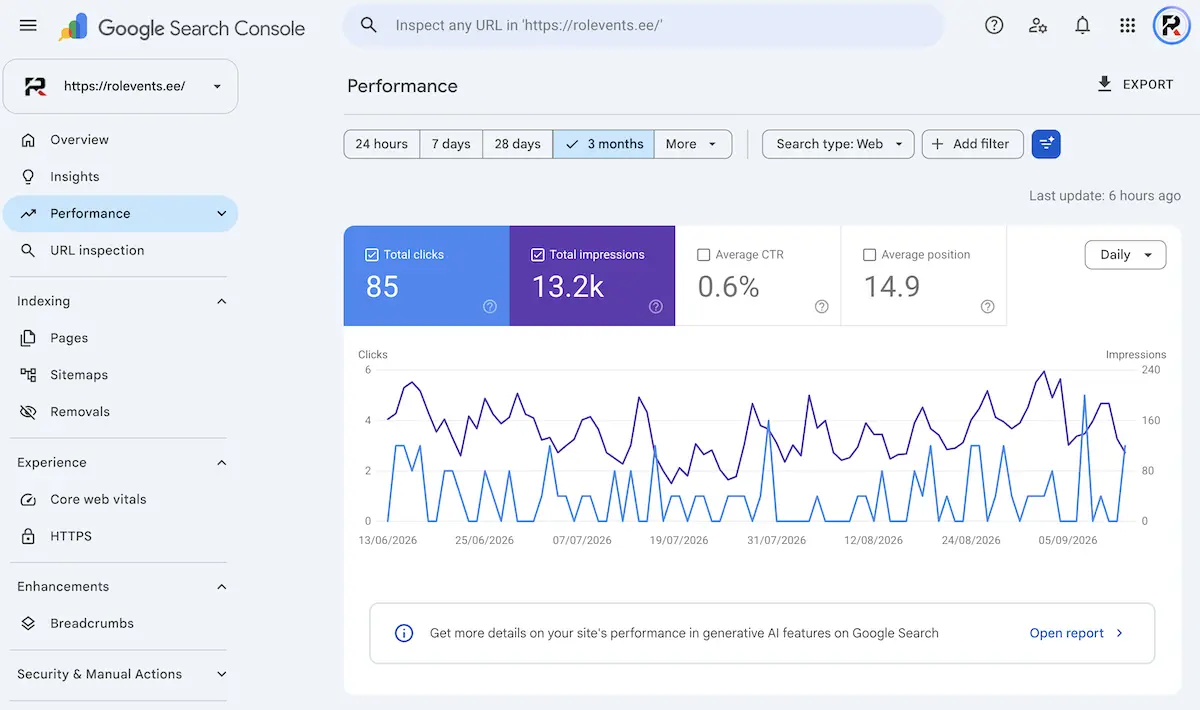This screenshot has width=1200, height=710.
Task: Collapse the Enhancements section
Action: [222, 587]
